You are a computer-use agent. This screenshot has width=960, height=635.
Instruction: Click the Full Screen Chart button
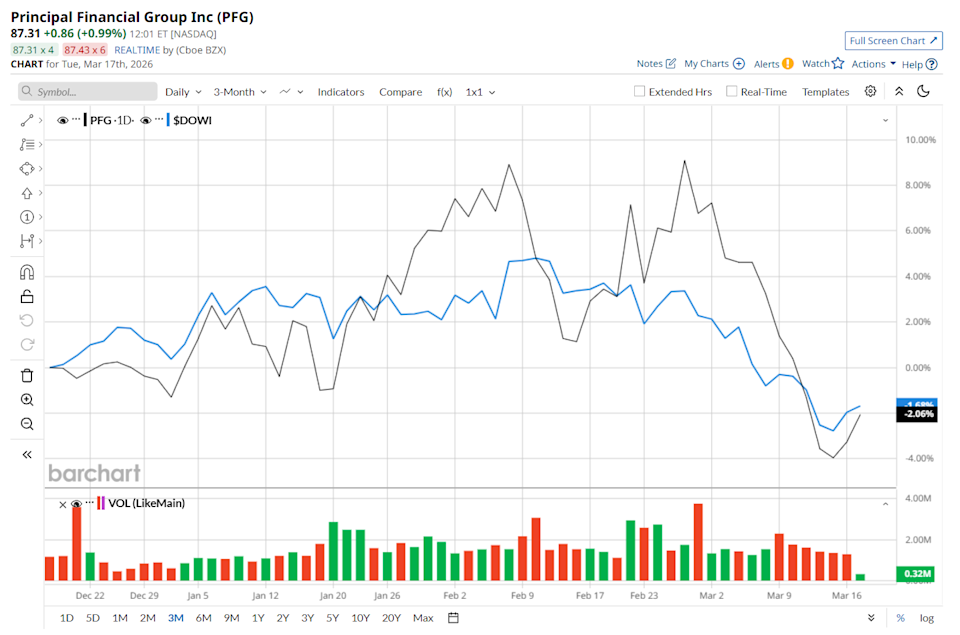[893, 41]
